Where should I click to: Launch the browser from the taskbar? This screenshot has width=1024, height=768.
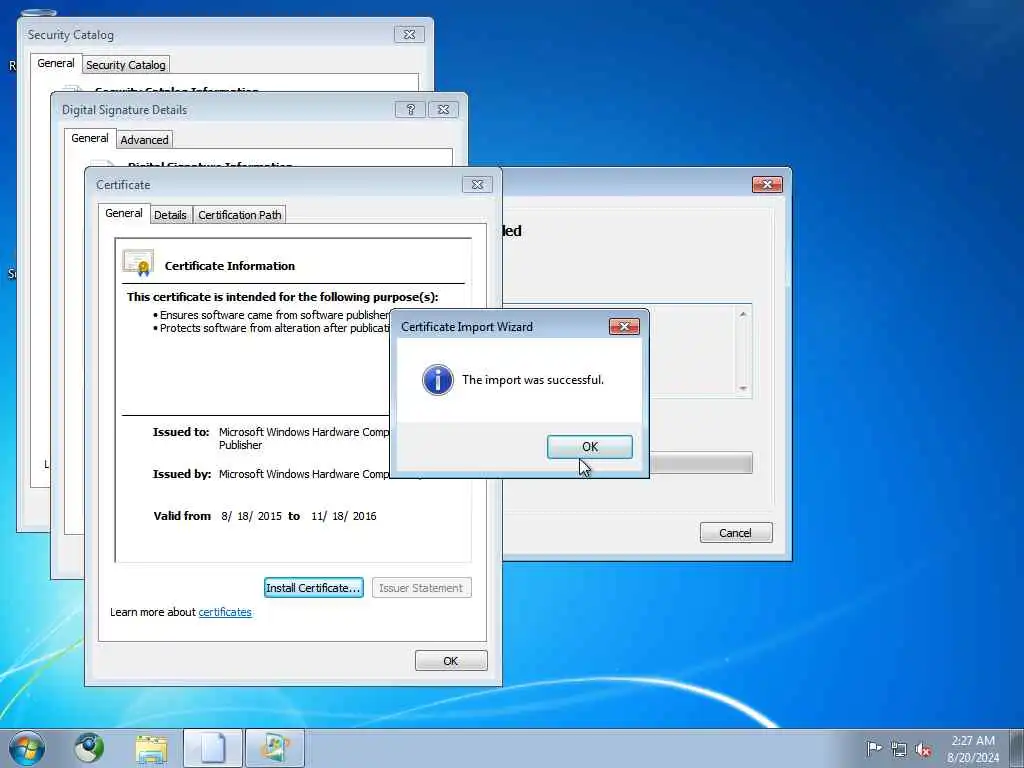(89, 748)
